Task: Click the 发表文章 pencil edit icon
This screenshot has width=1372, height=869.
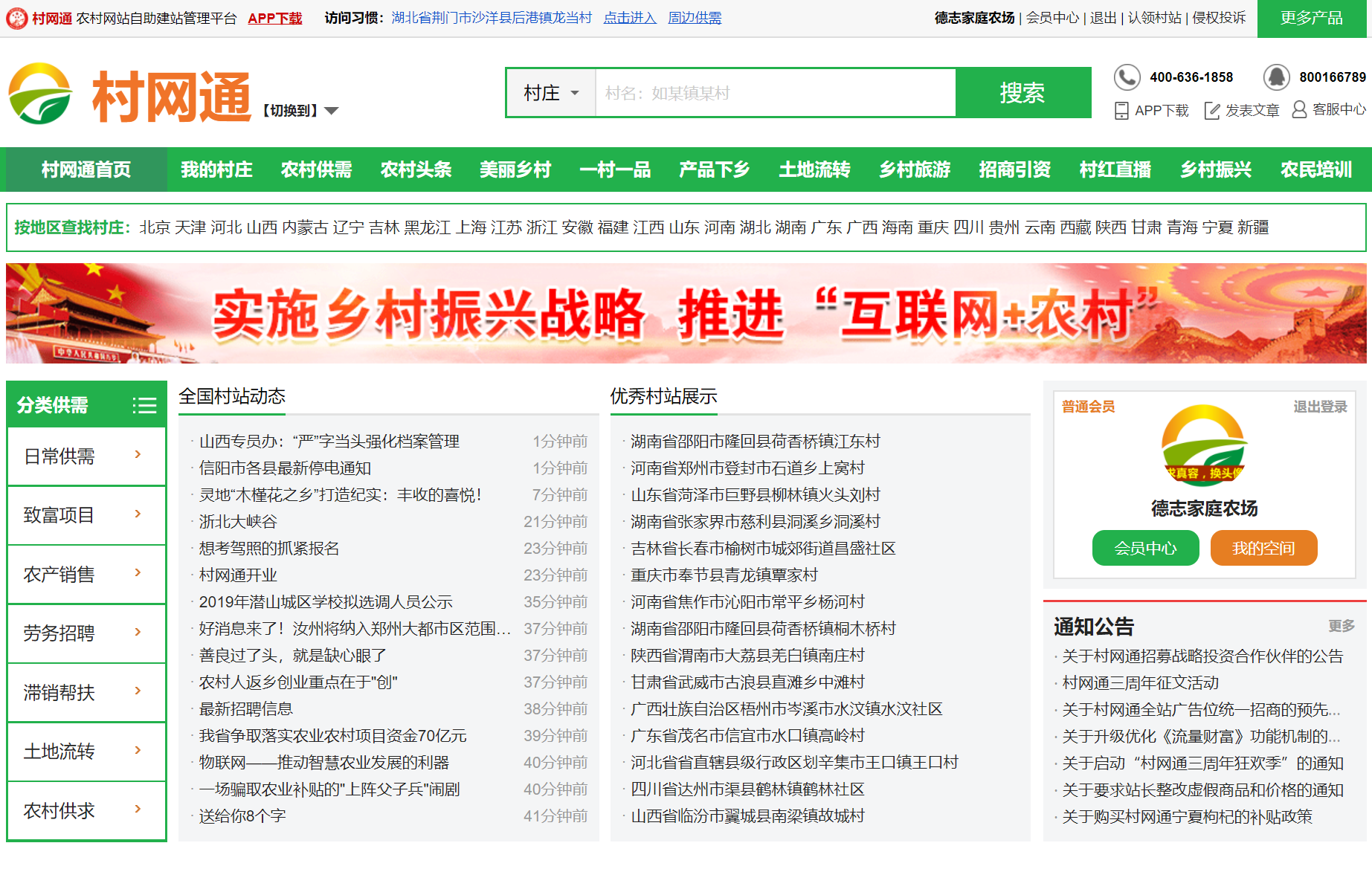Action: coord(1212,111)
